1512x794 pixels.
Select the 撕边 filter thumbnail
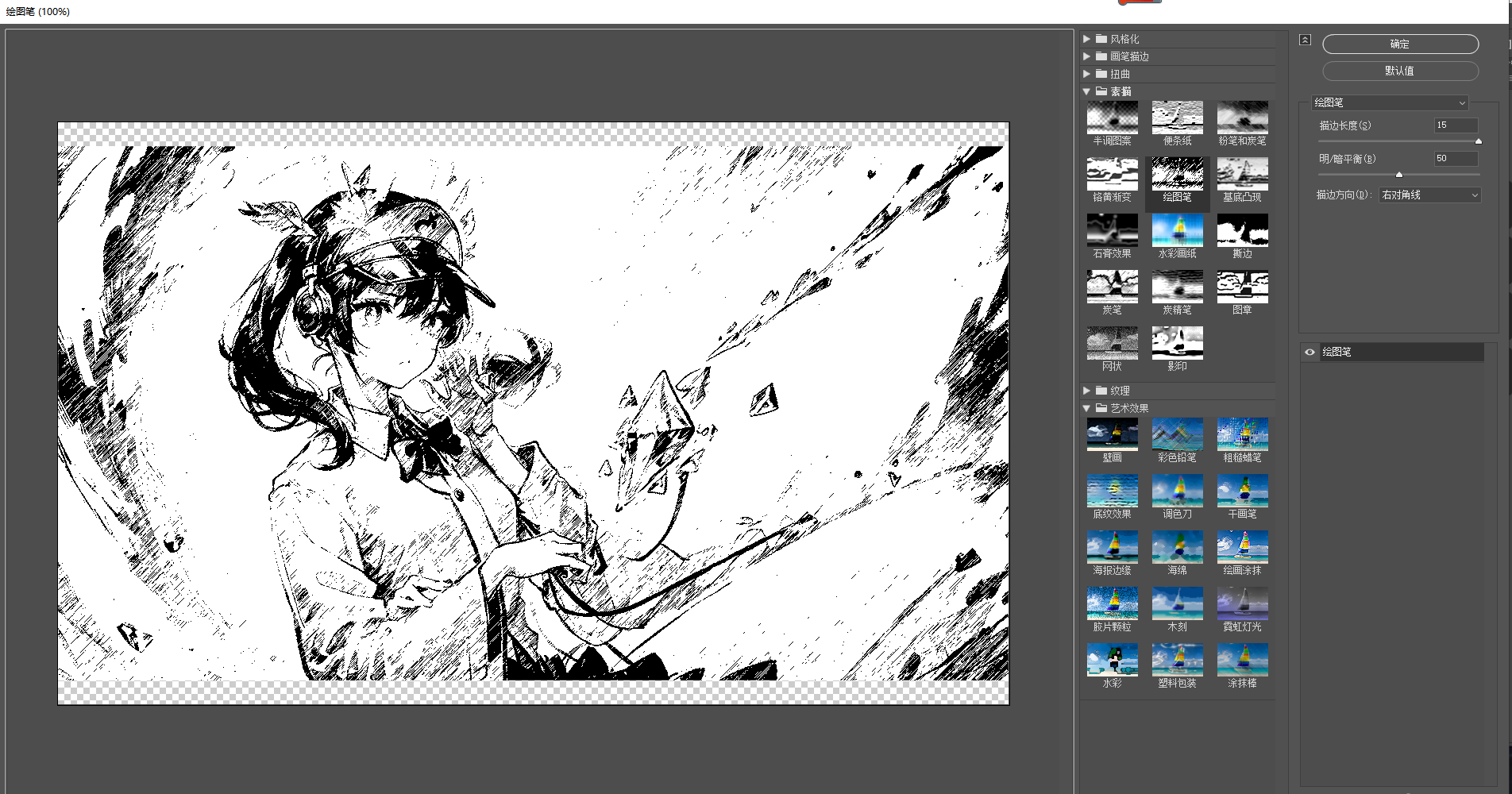(x=1242, y=230)
